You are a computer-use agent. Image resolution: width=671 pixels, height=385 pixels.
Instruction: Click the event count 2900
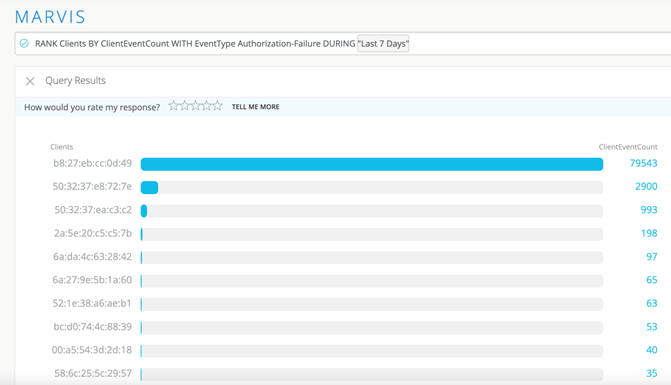(646, 187)
